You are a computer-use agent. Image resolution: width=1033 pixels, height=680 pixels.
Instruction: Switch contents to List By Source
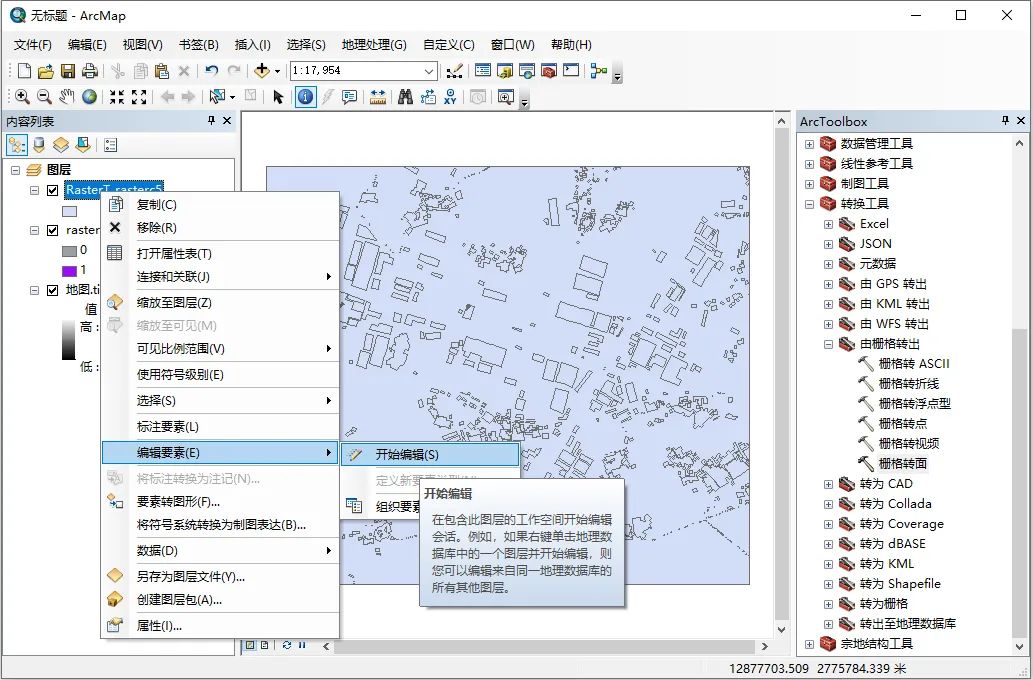click(39, 145)
